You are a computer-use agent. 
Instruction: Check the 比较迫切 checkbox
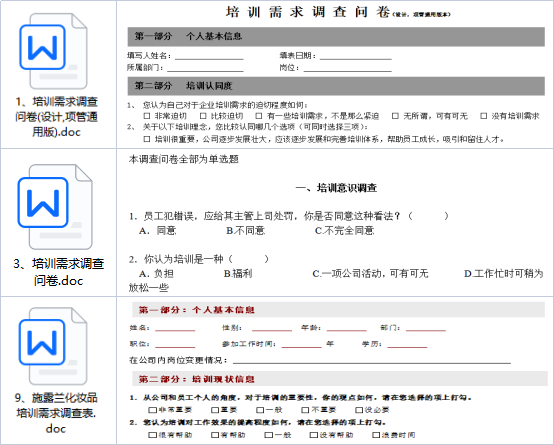(x=203, y=116)
